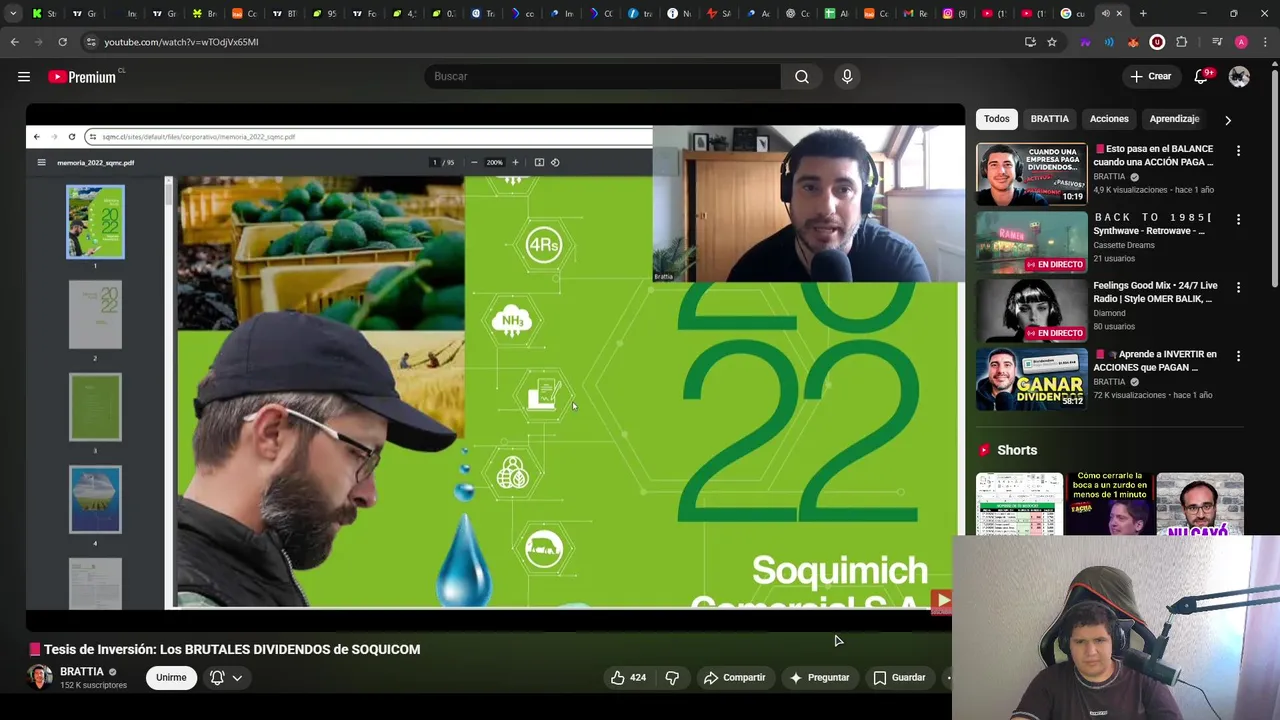1280x720 pixels.
Task: Open the pink A Chrome profile
Action: point(1241,42)
